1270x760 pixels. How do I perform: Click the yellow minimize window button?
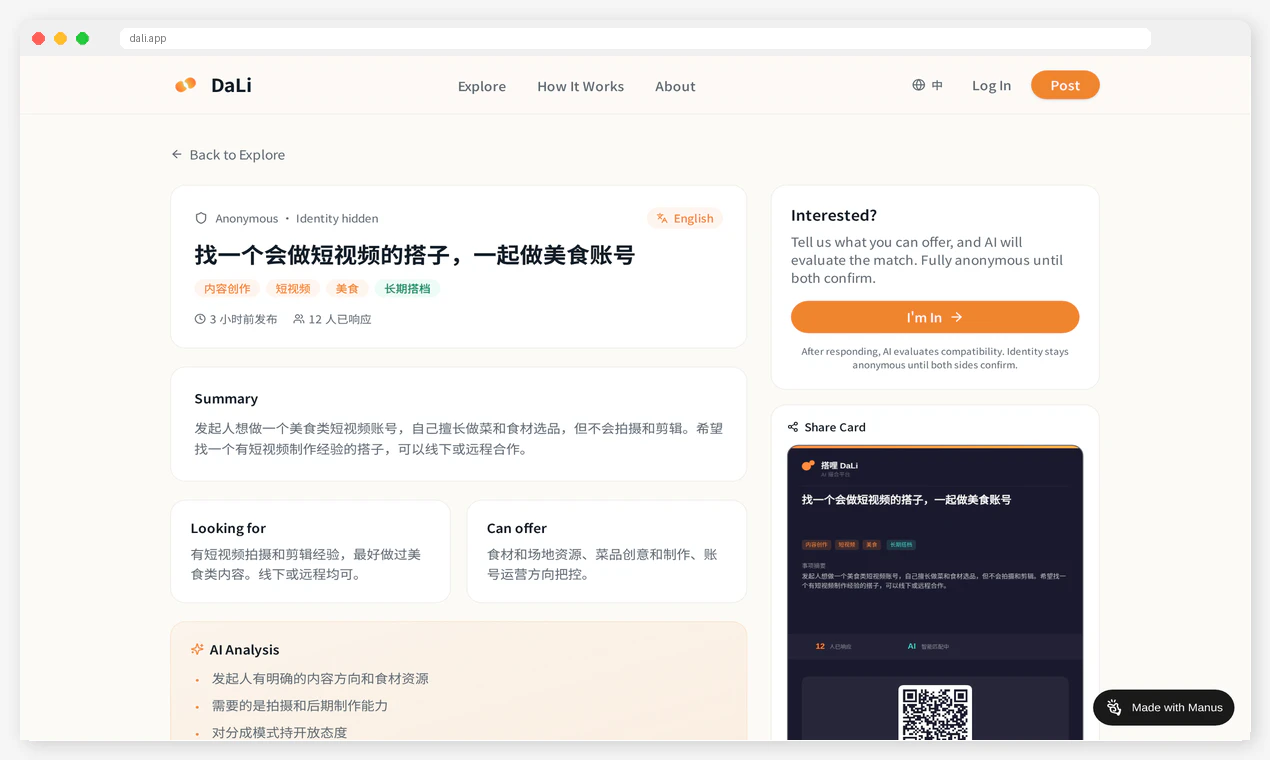(x=60, y=38)
